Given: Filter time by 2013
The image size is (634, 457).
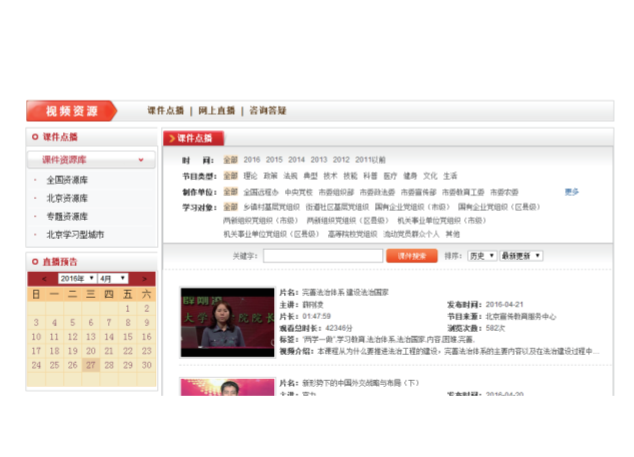Looking at the screenshot, I should 319,160.
